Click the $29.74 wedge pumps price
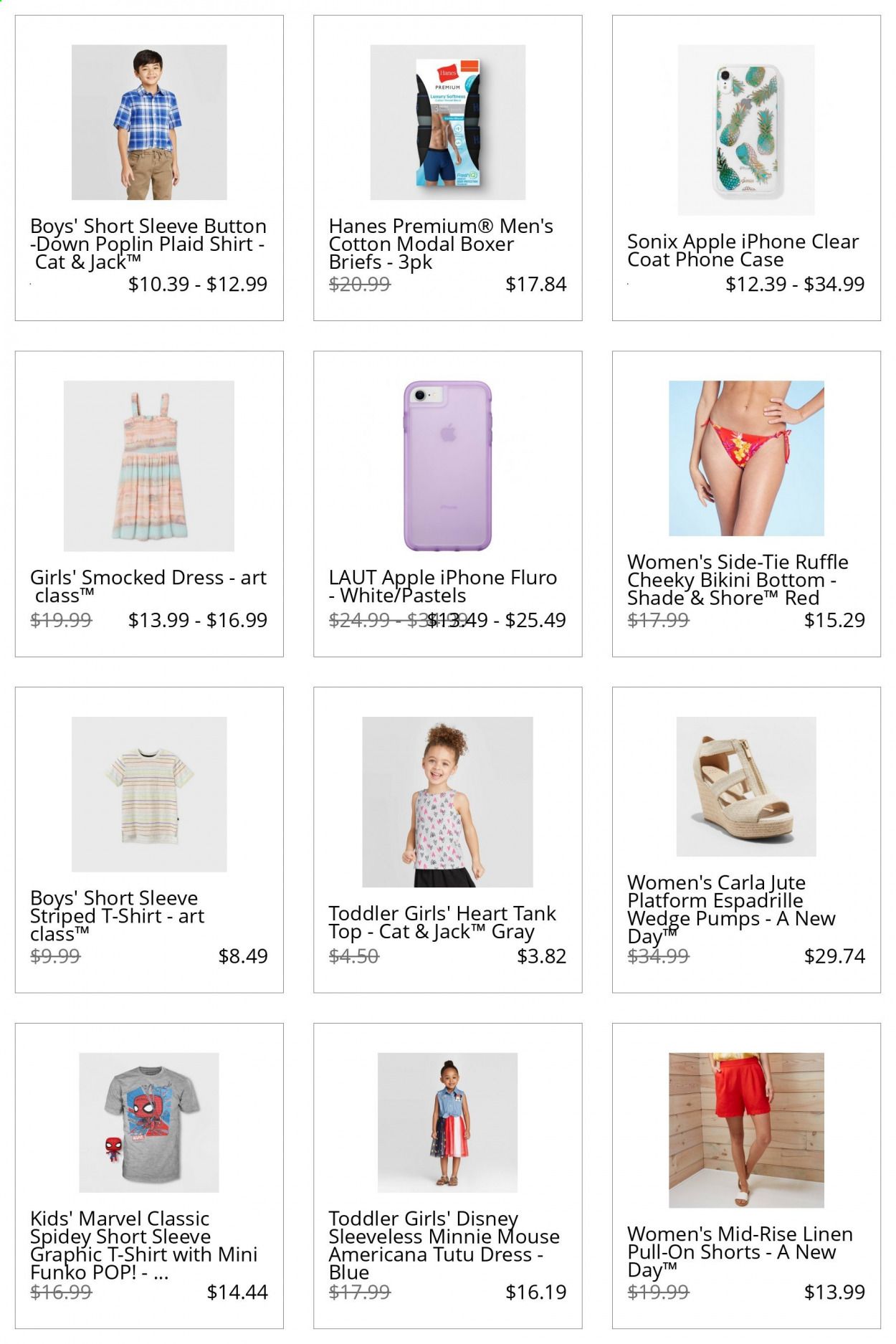 834,956
